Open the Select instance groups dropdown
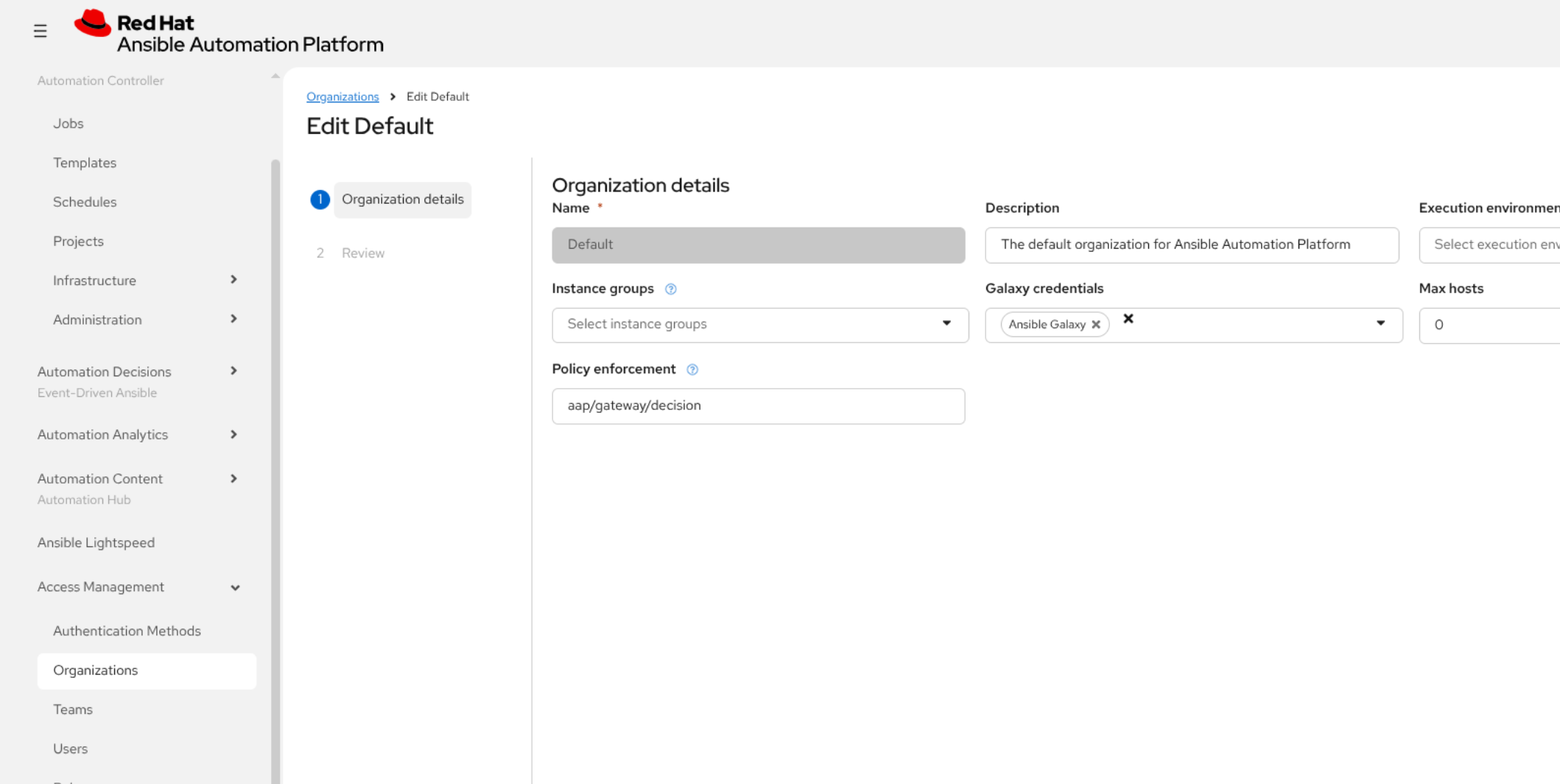The image size is (1560, 784). point(760,325)
